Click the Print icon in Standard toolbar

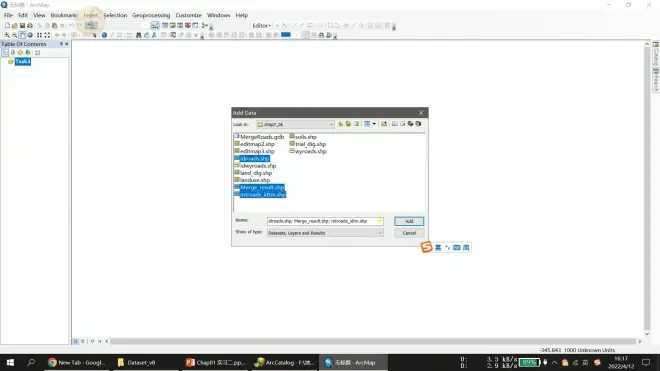[30, 26]
